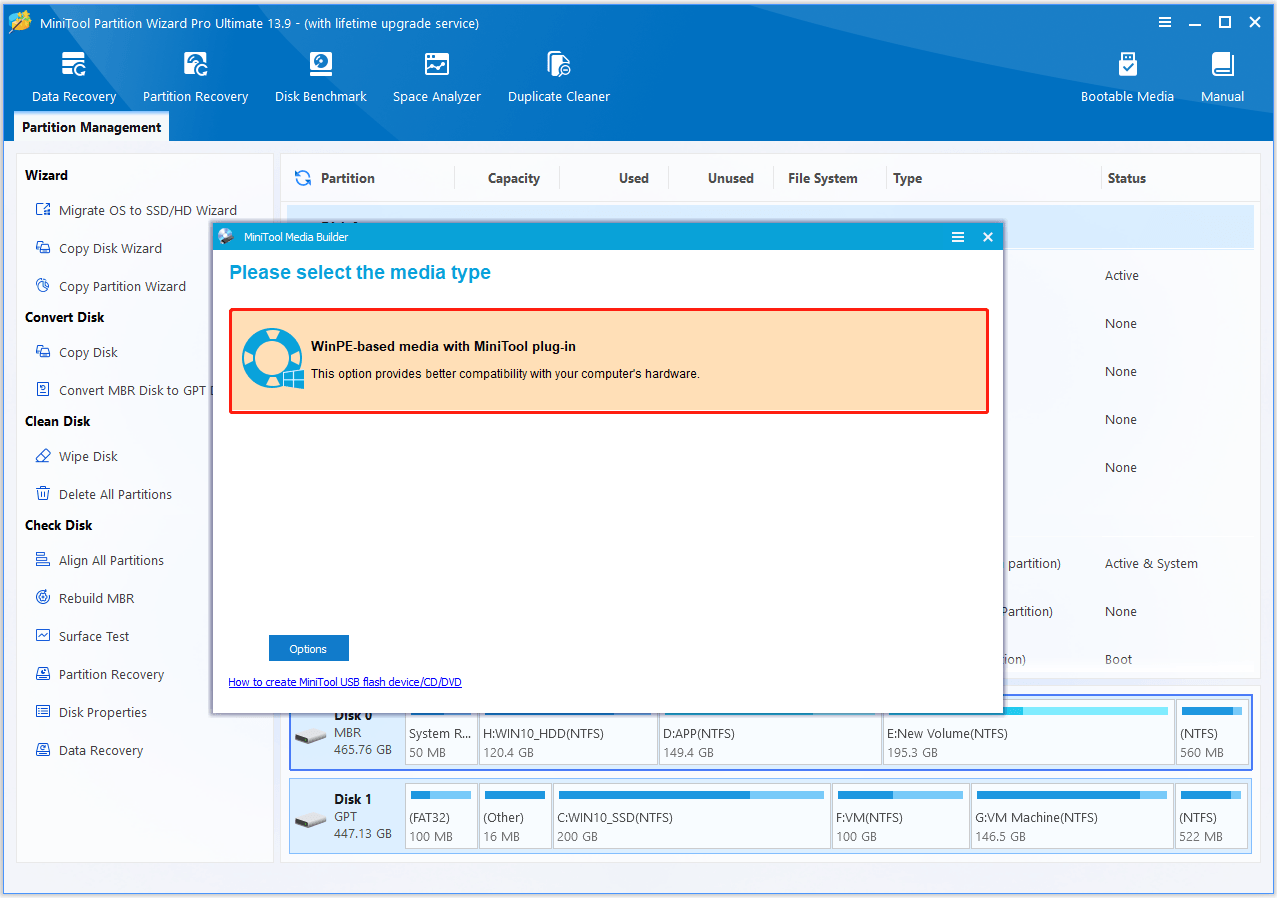Launch Partition Recovery from top toolbar
Image resolution: width=1277 pixels, height=898 pixels.
[x=195, y=77]
